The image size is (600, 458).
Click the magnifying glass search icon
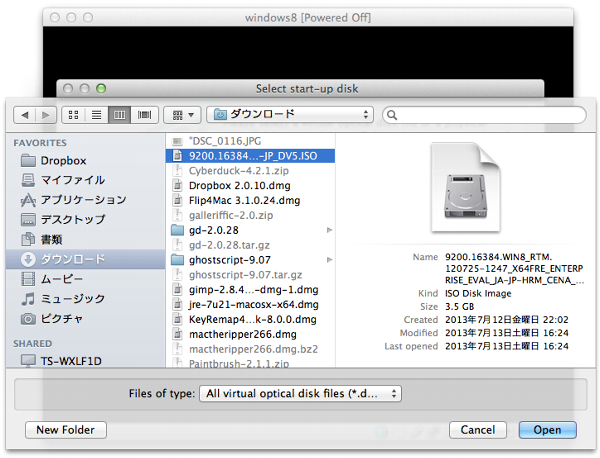392,115
